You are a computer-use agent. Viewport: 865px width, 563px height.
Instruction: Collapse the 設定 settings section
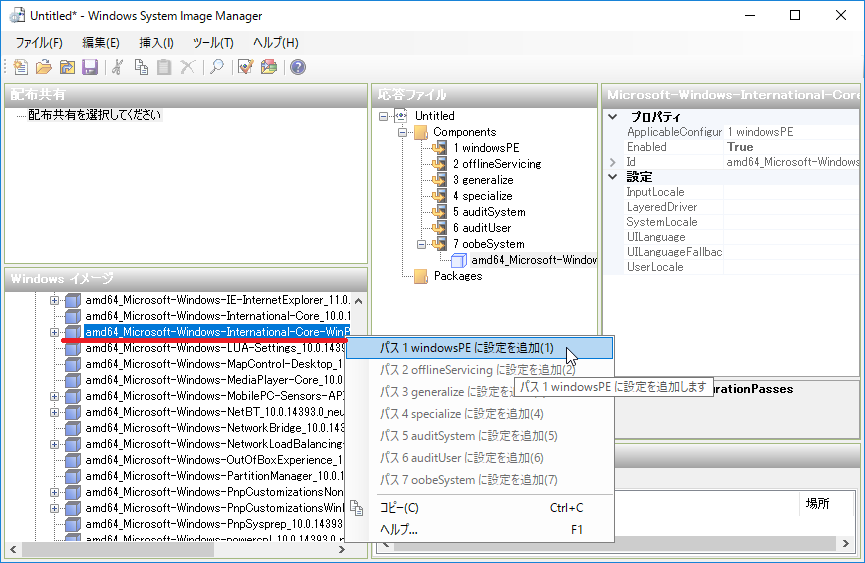click(x=612, y=177)
